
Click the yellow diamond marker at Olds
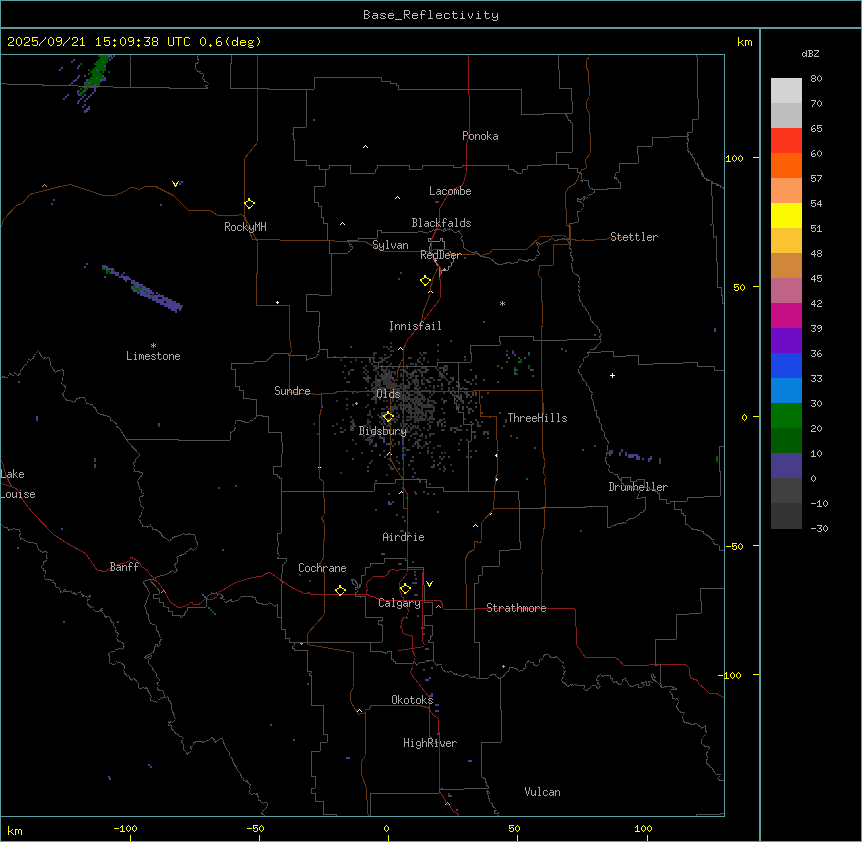tap(388, 417)
